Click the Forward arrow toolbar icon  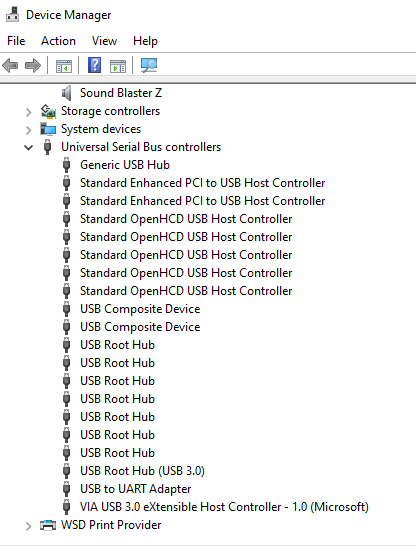pos(33,66)
